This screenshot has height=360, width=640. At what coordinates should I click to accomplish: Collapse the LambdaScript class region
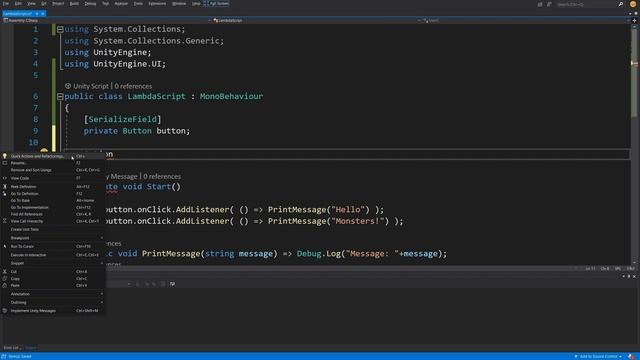click(60, 96)
